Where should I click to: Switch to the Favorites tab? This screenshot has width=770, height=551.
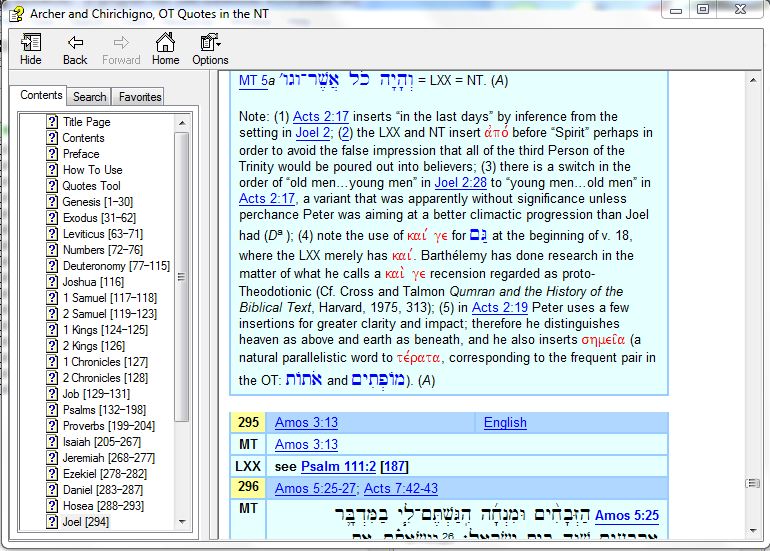tap(139, 97)
